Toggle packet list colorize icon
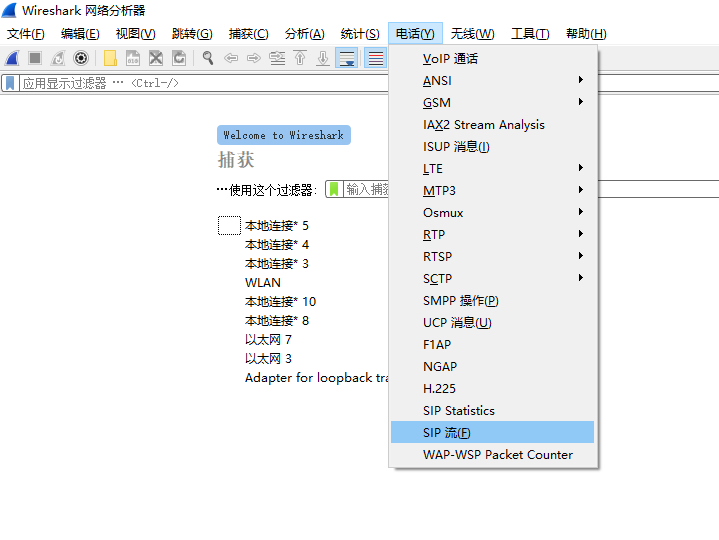Image resolution: width=719 pixels, height=540 pixels. (x=375, y=58)
